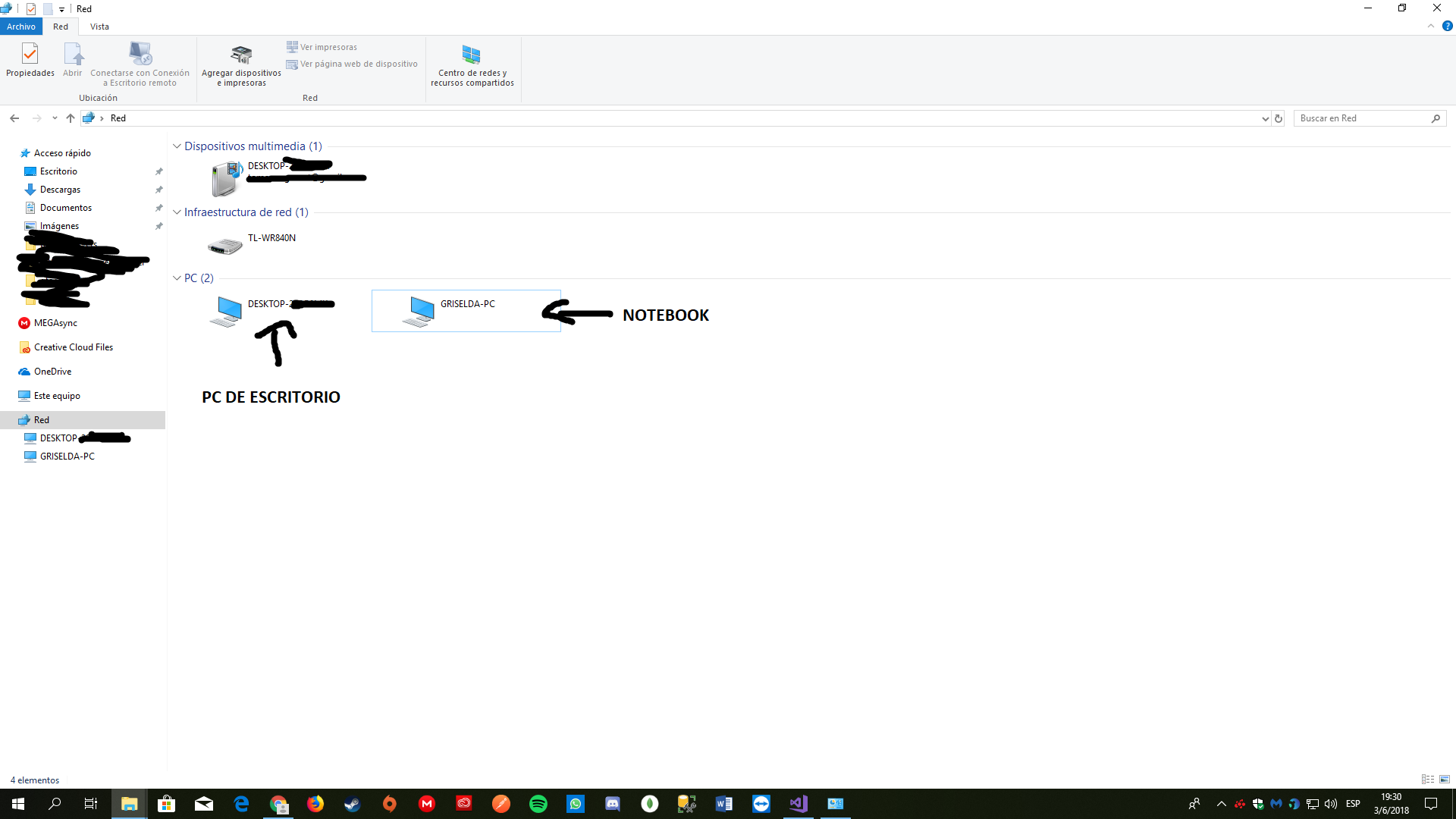This screenshot has width=1456, height=819.
Task: Open Word from the taskbar
Action: (x=724, y=804)
